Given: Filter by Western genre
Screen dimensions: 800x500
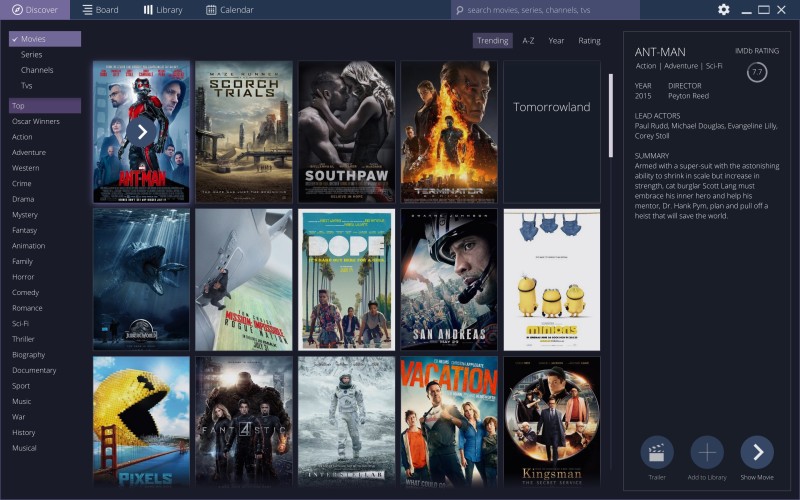Looking at the screenshot, I should point(26,168).
